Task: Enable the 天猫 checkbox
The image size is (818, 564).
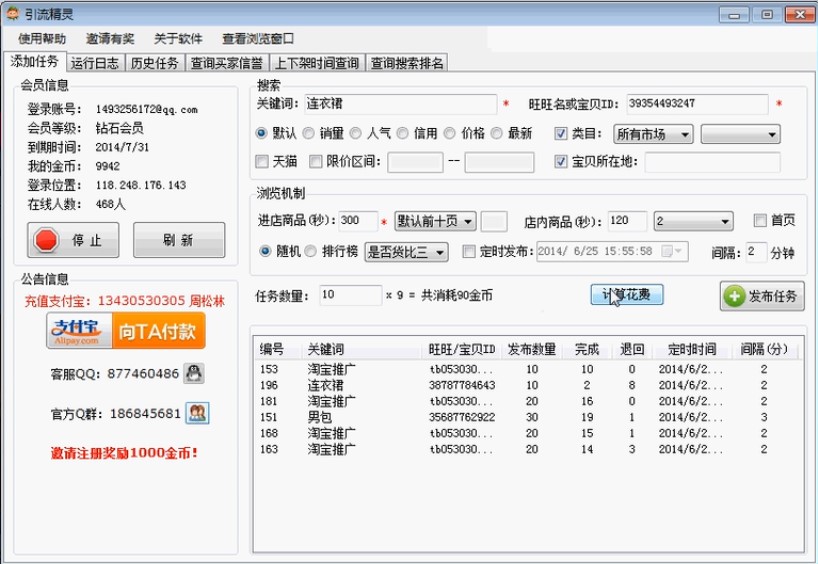Action: point(263,162)
